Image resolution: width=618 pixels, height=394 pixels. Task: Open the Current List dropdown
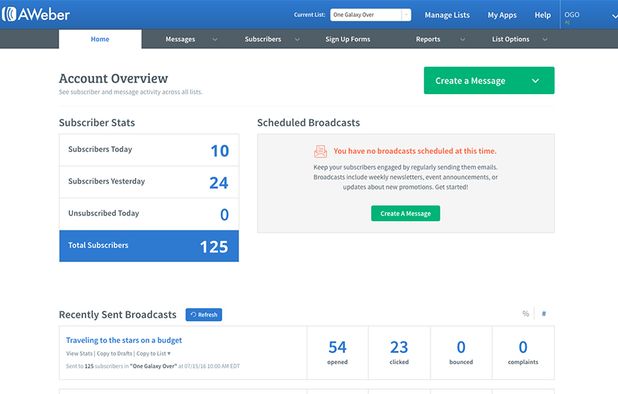click(x=370, y=15)
